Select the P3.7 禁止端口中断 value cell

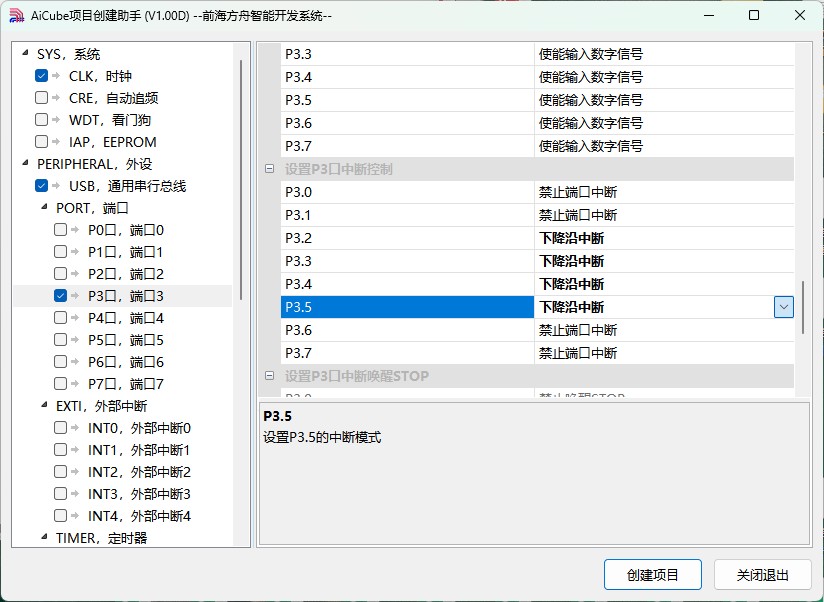coord(664,353)
